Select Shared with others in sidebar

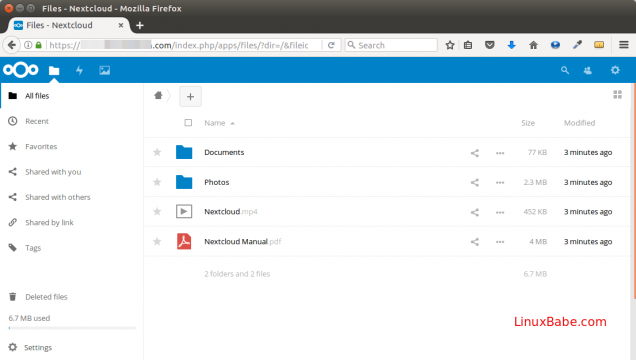(x=72, y=197)
